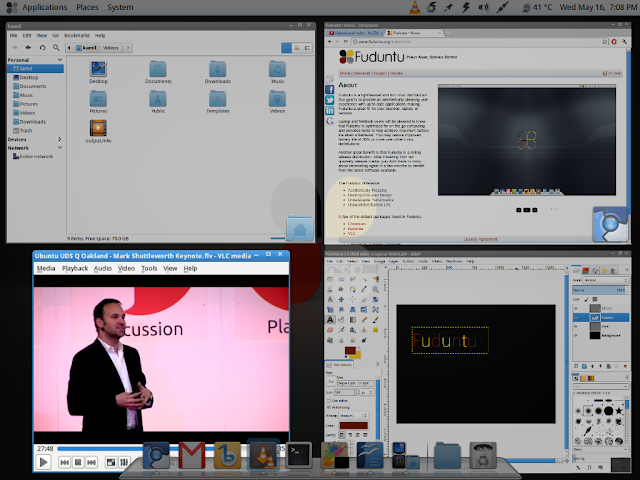Toggle visibility eye of the Fuduntu layer
Screen dimensions: 640x480
coord(576,318)
